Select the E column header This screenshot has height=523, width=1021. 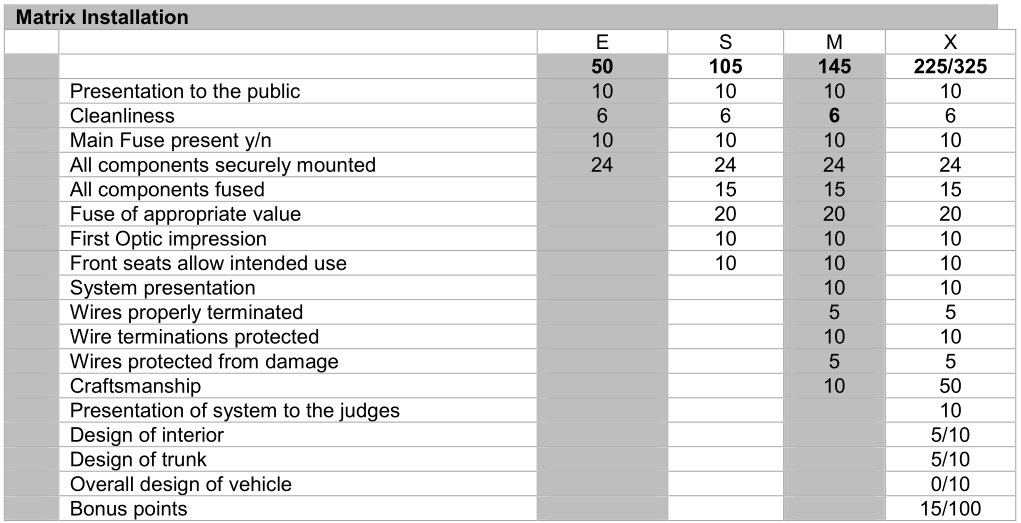pos(602,42)
